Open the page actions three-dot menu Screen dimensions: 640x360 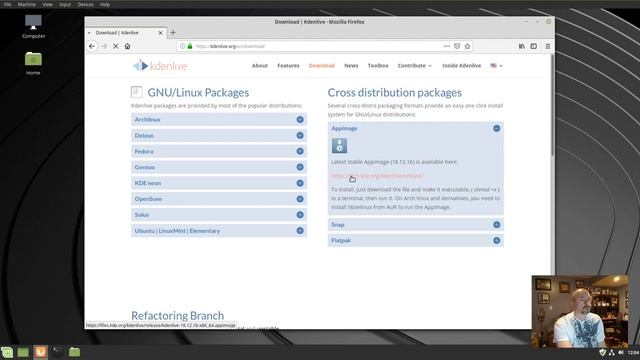(x=447, y=47)
